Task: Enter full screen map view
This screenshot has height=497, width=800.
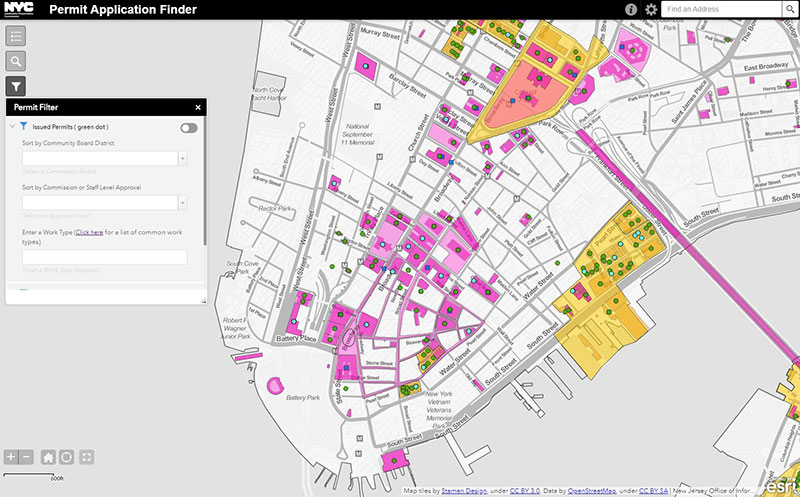Action: click(87, 457)
